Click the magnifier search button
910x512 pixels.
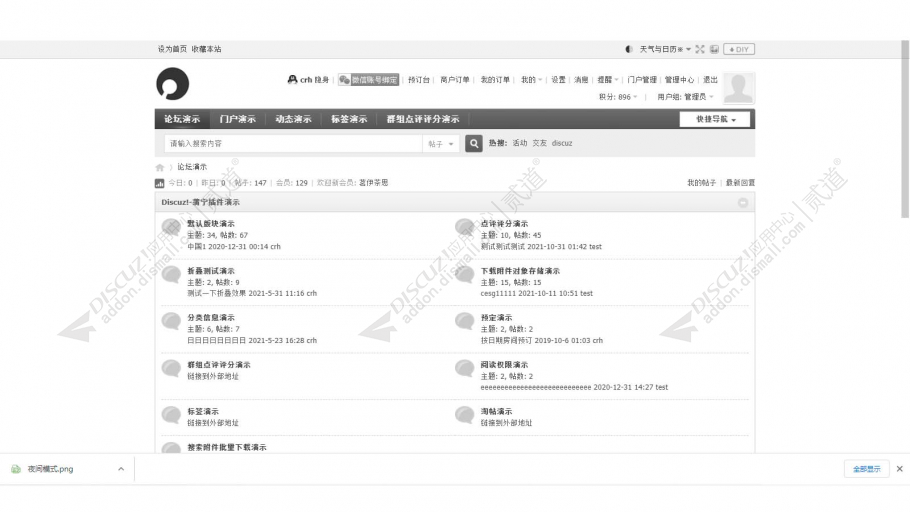pos(474,143)
